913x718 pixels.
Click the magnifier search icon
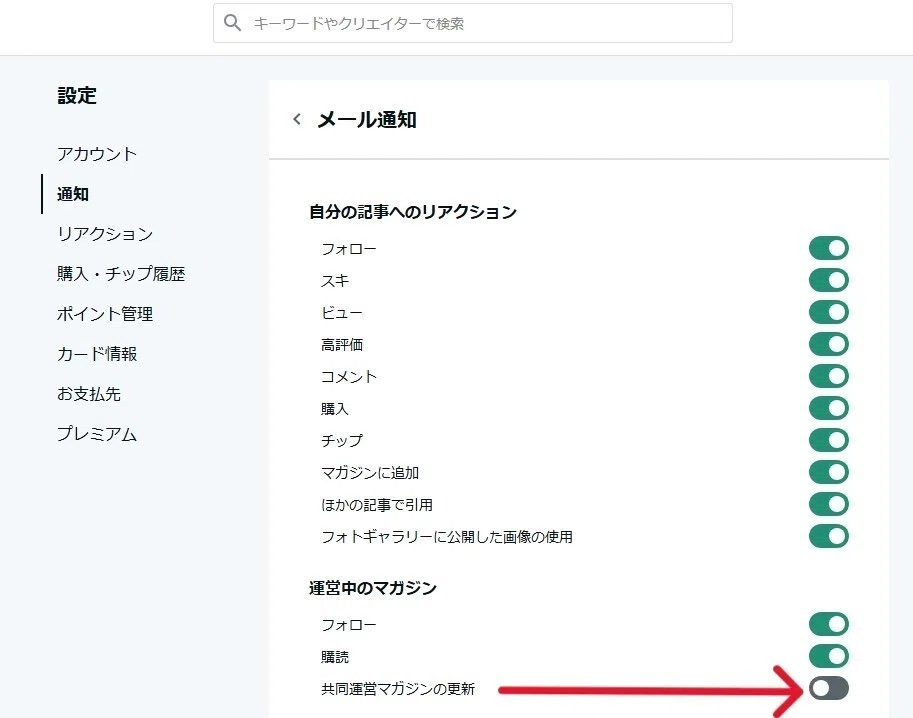pyautogui.click(x=232, y=23)
